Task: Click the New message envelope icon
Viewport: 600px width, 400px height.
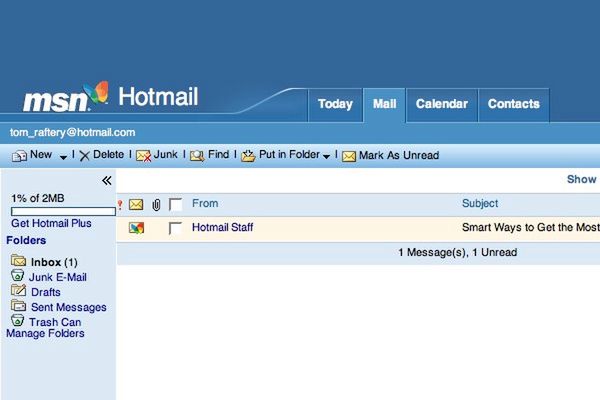Action: (x=19, y=156)
